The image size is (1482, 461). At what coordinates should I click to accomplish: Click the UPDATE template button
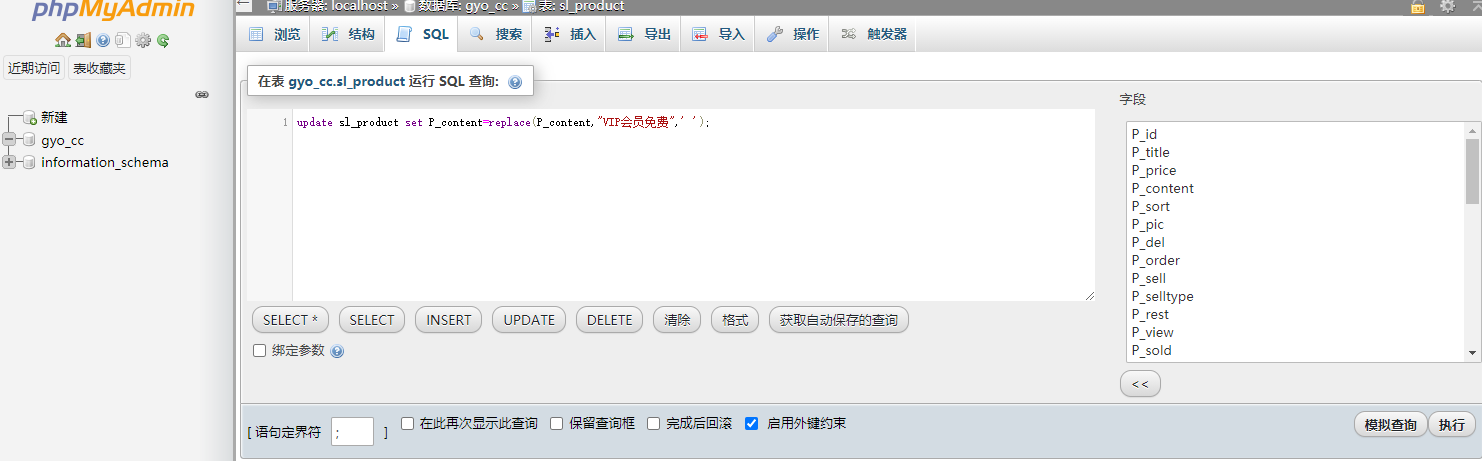point(529,320)
